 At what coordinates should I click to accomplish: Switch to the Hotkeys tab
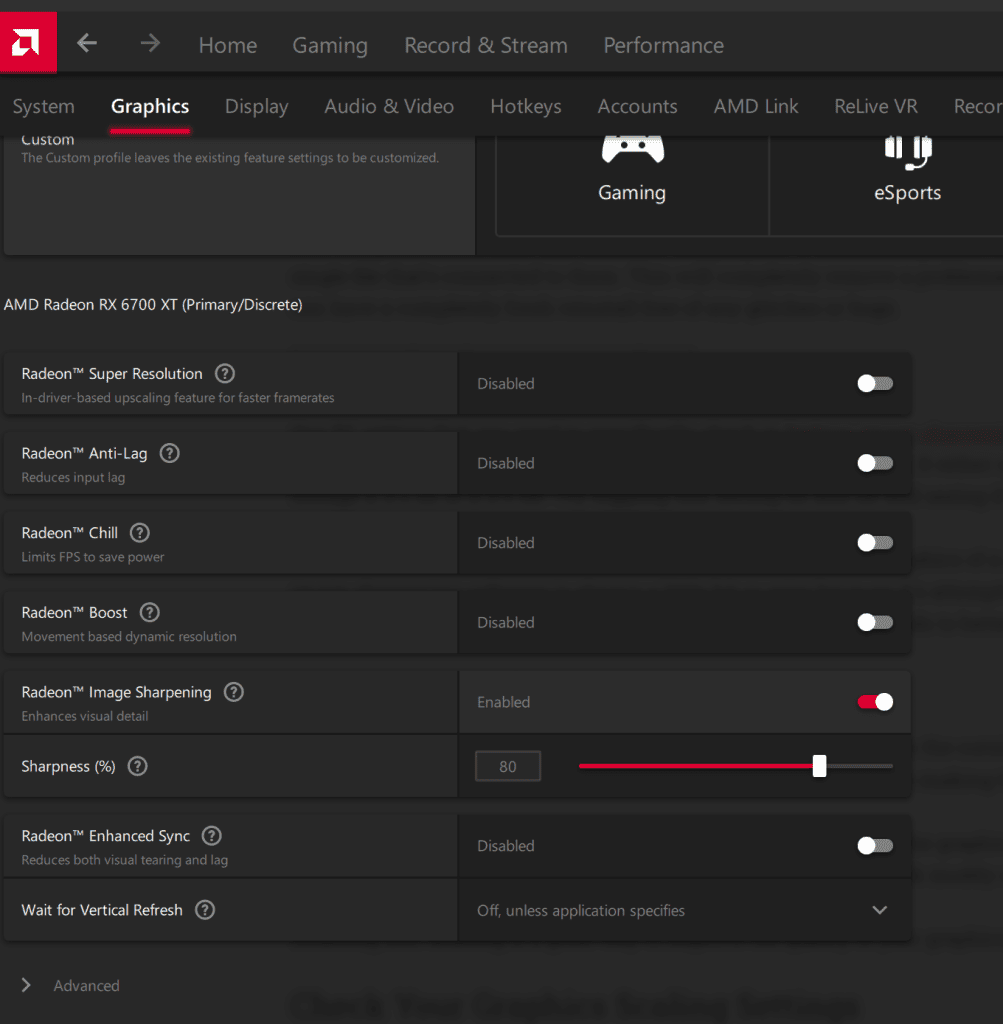click(x=526, y=106)
